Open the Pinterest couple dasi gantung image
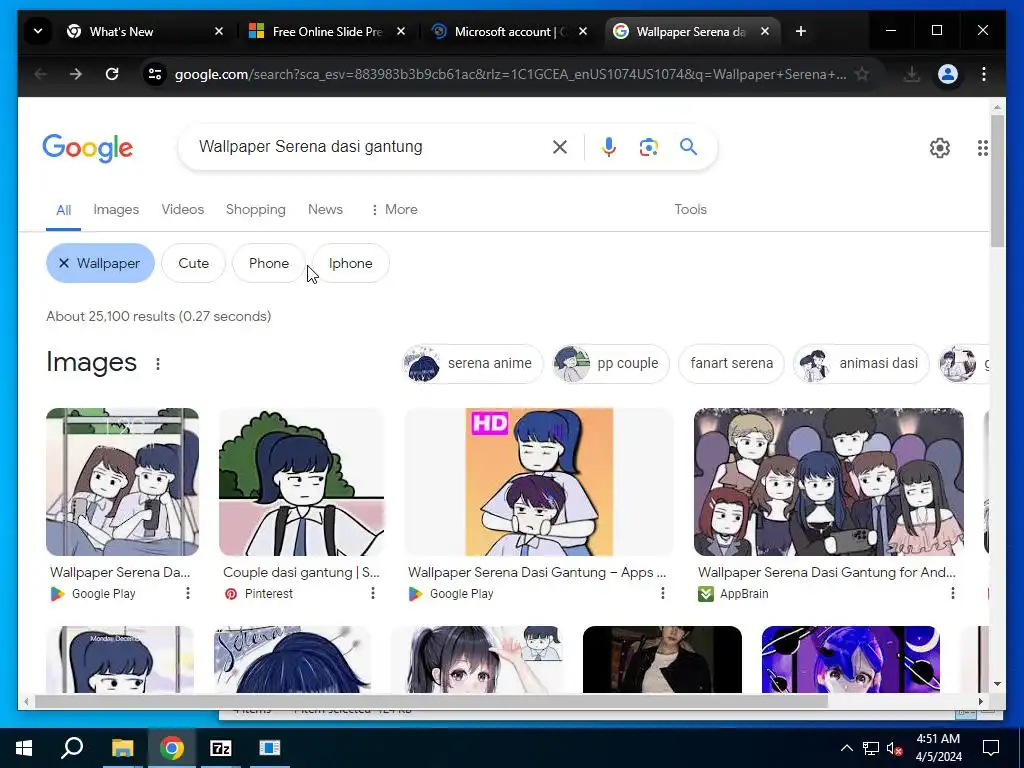Viewport: 1024px width, 768px height. click(302, 482)
